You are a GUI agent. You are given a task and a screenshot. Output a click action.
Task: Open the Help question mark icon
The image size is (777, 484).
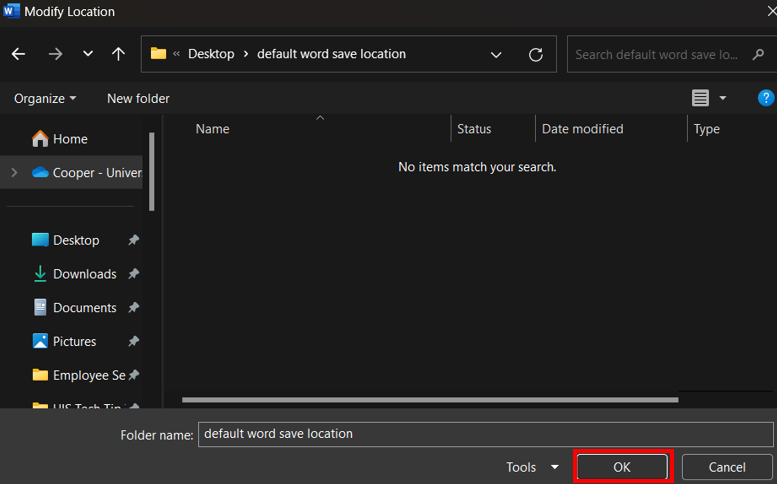(766, 98)
